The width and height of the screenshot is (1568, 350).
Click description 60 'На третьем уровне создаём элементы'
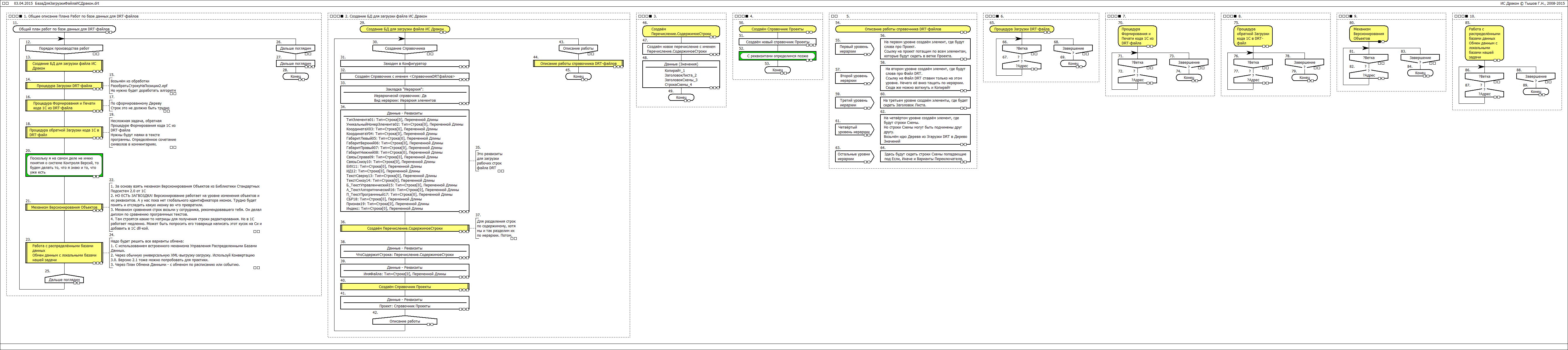pos(925,102)
